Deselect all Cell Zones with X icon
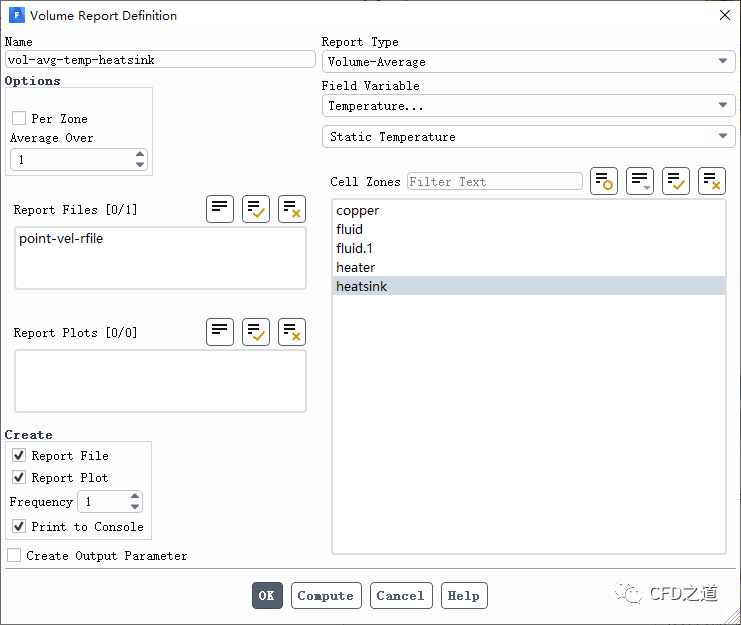The width and height of the screenshot is (741, 625). click(x=712, y=181)
